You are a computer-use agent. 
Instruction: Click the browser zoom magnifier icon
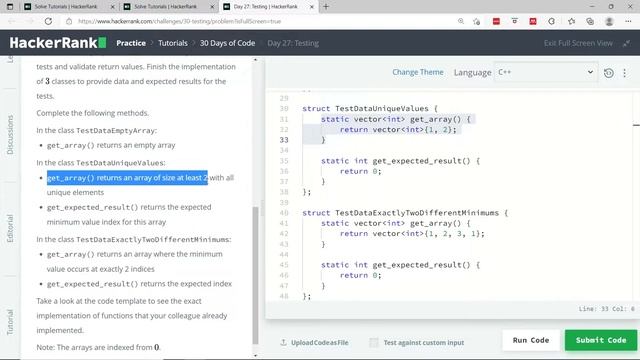(461, 21)
